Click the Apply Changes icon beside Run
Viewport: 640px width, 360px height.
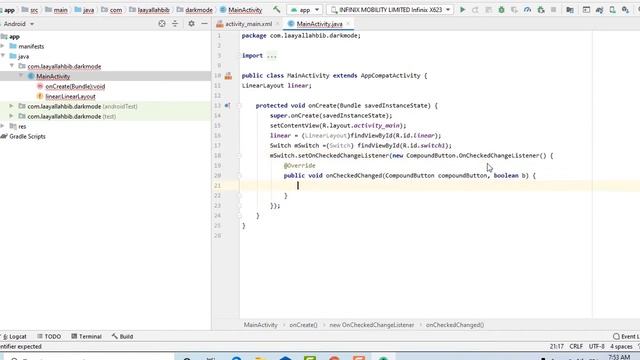tap(476, 9)
